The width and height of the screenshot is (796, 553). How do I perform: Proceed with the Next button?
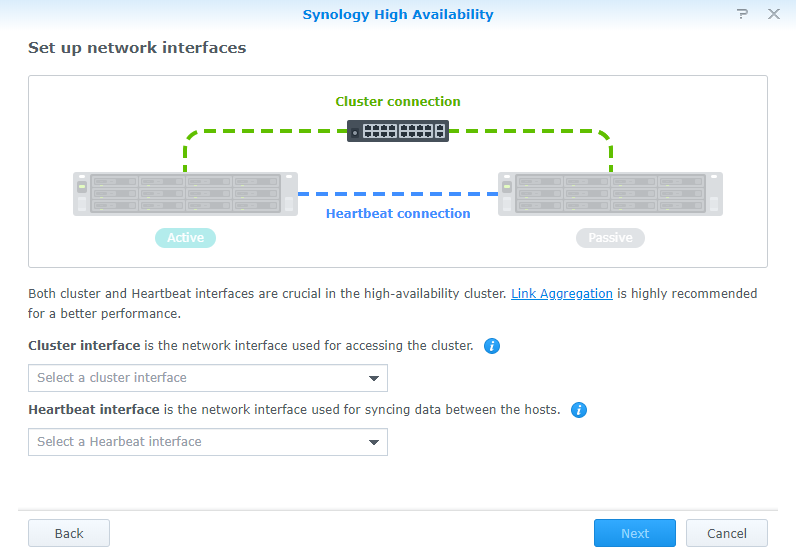pos(635,533)
